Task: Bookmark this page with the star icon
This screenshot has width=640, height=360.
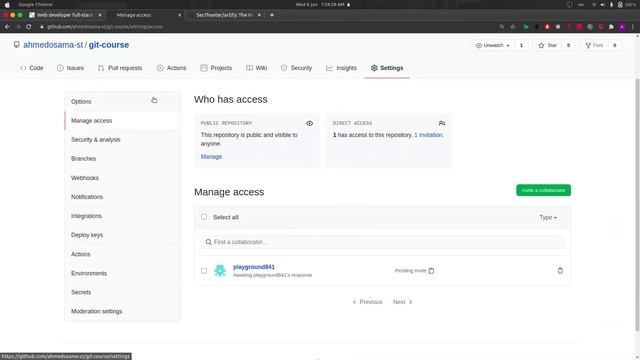Action: [513, 27]
